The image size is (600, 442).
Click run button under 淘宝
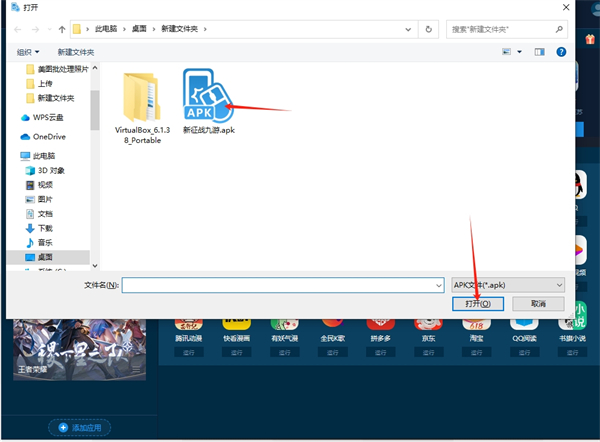tap(476, 352)
